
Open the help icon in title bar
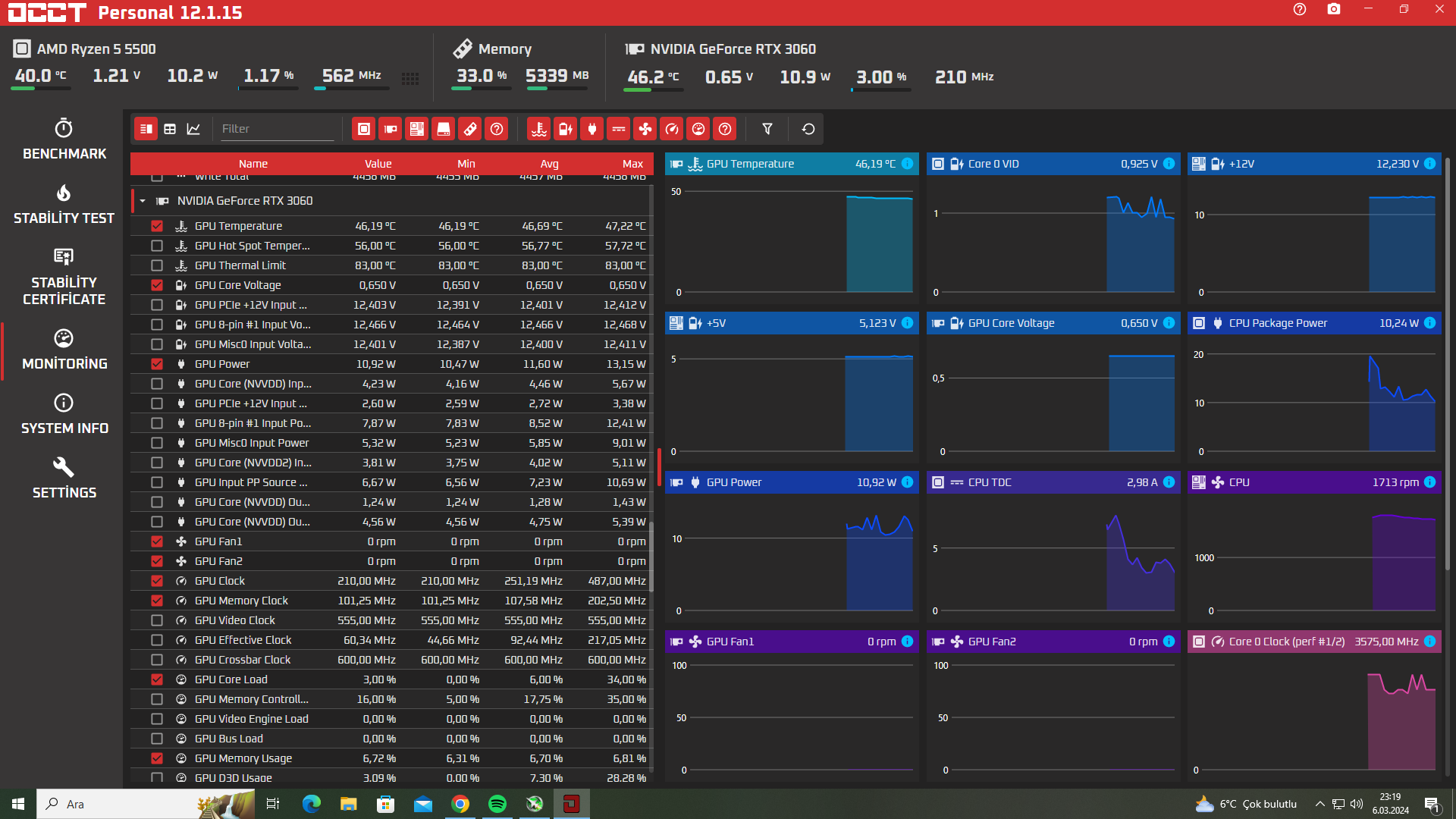click(1300, 10)
